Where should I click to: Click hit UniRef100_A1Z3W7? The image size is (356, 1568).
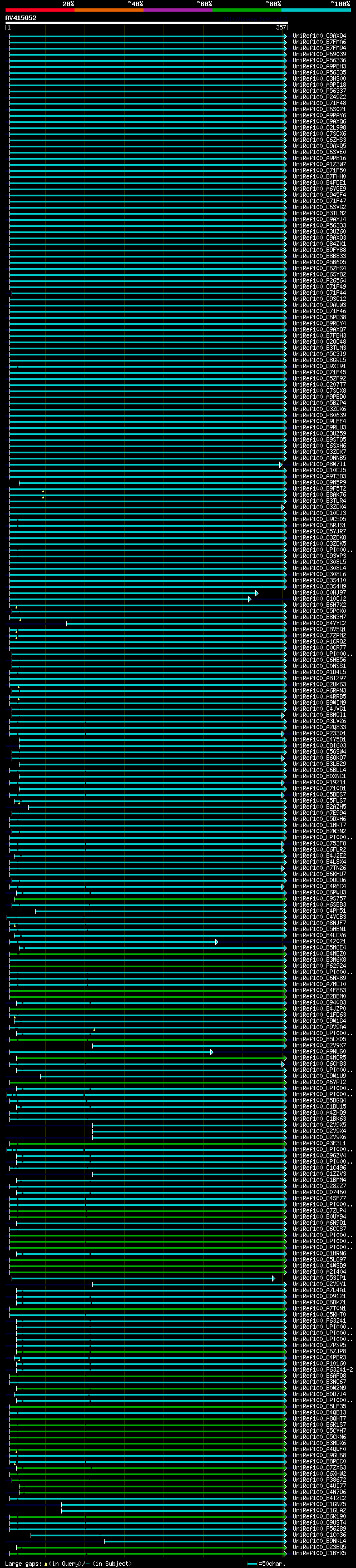[319, 164]
